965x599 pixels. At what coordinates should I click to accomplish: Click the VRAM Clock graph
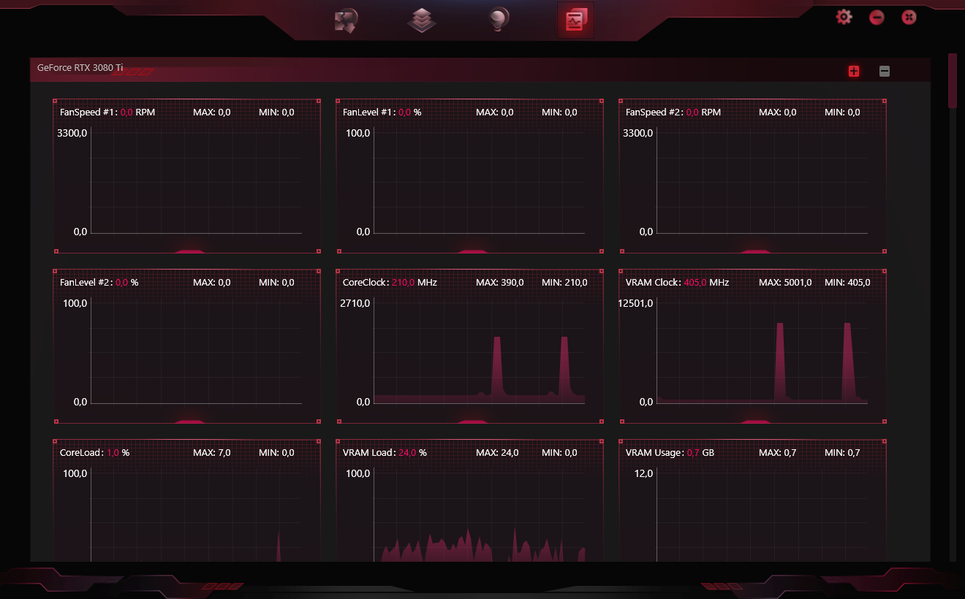pos(753,346)
